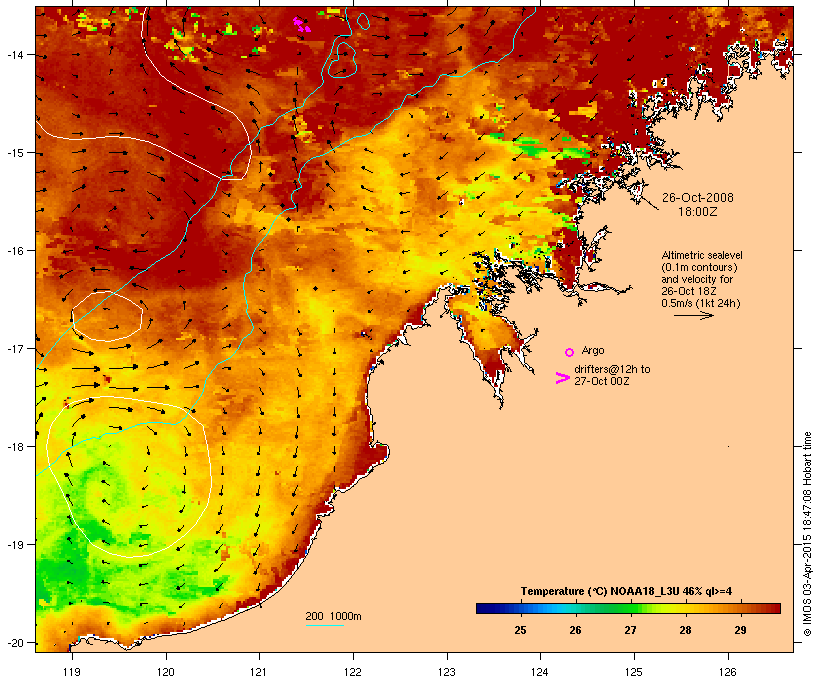The height and width of the screenshot is (680, 820).
Task: Click the colorbar value label 26
Action: (575, 630)
